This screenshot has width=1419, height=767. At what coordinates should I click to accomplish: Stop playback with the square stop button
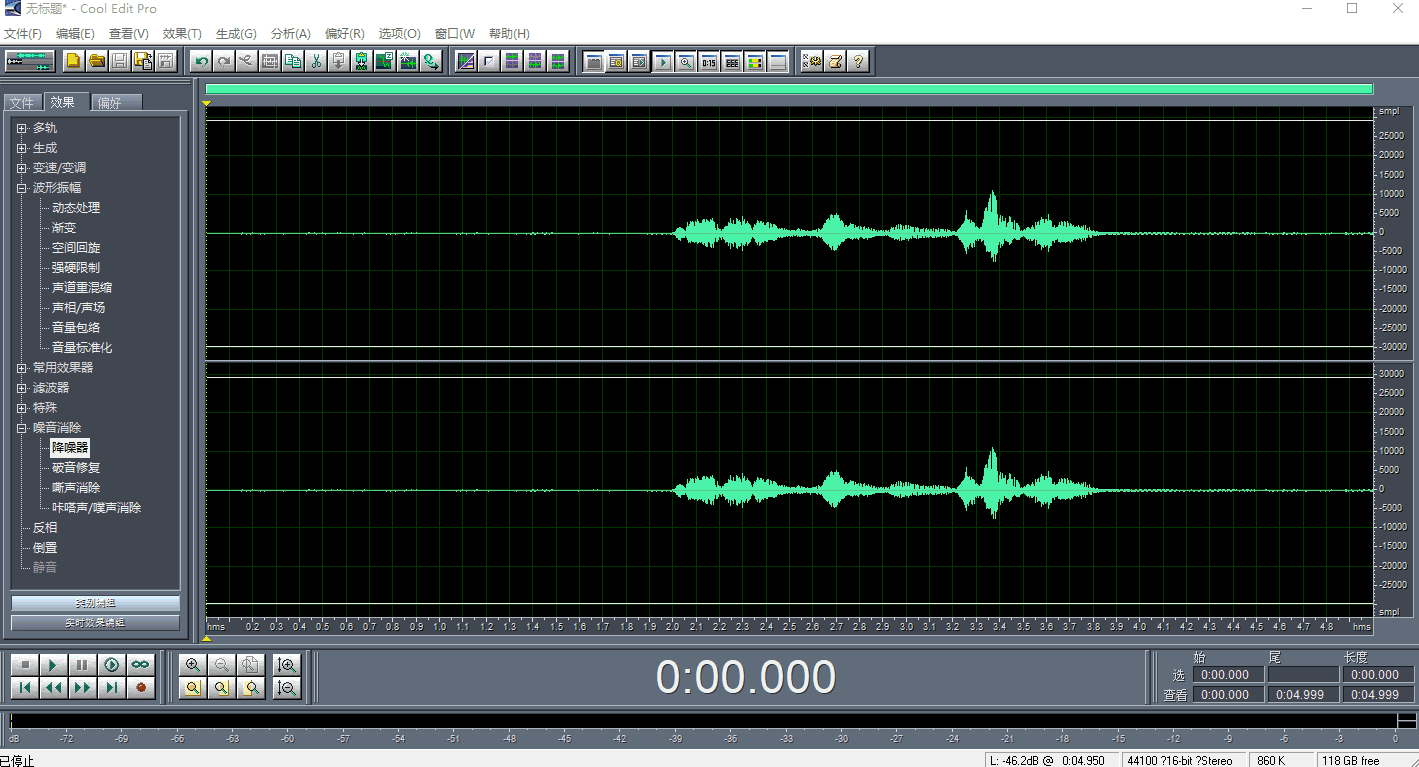pyautogui.click(x=25, y=664)
